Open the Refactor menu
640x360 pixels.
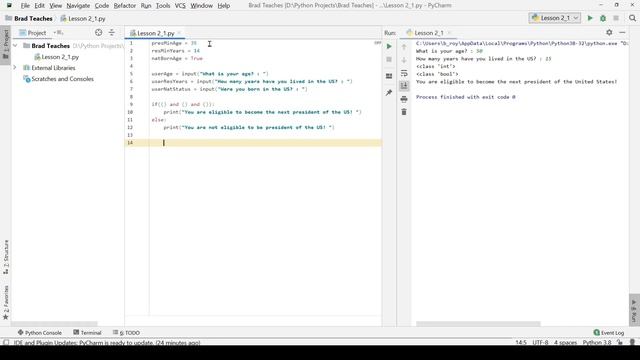pos(124,6)
